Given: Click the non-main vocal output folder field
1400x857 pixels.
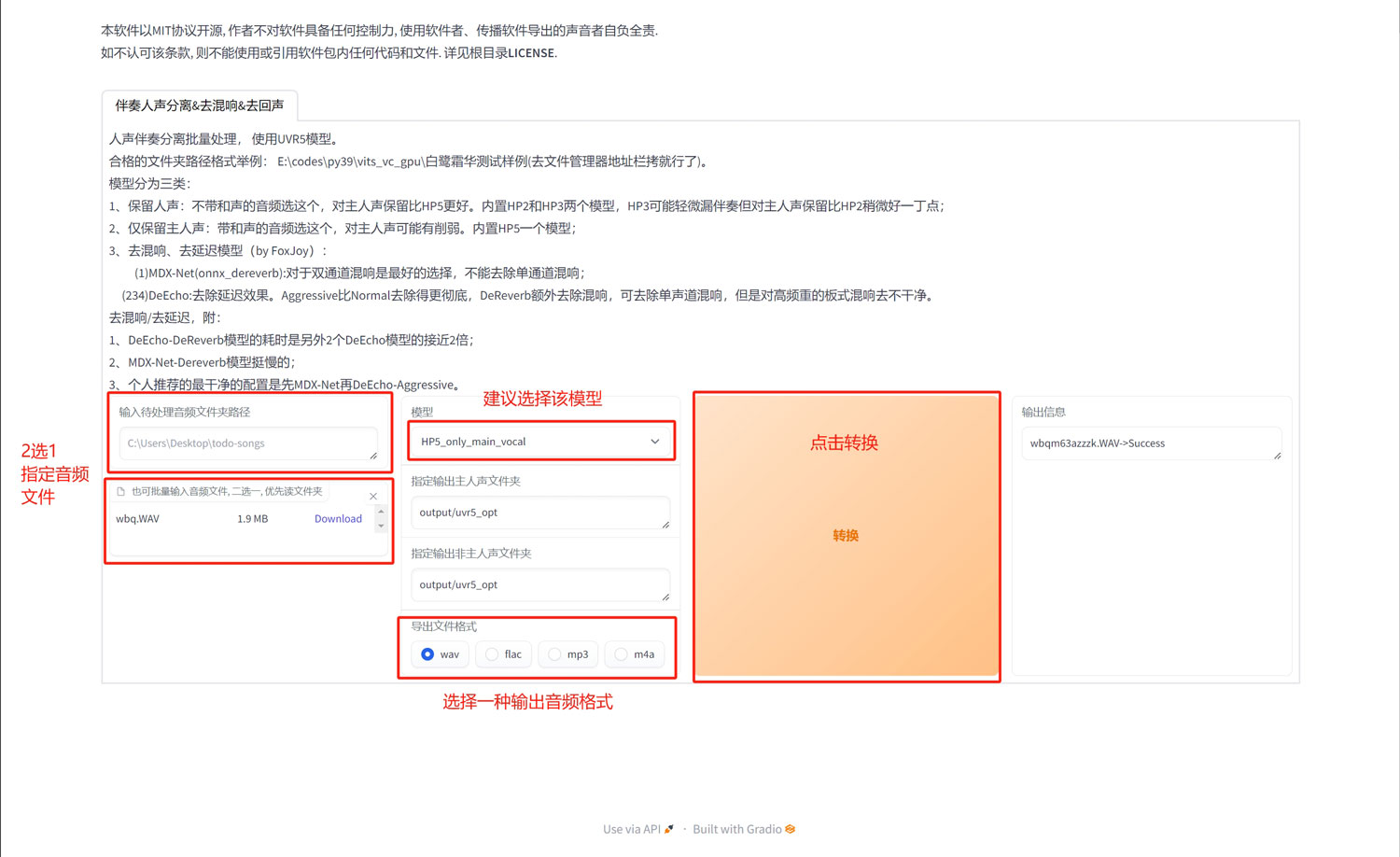Looking at the screenshot, I should [x=540, y=585].
